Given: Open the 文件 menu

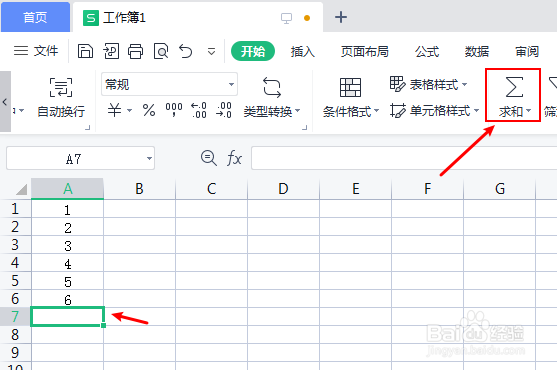Looking at the screenshot, I should click(x=36, y=51).
